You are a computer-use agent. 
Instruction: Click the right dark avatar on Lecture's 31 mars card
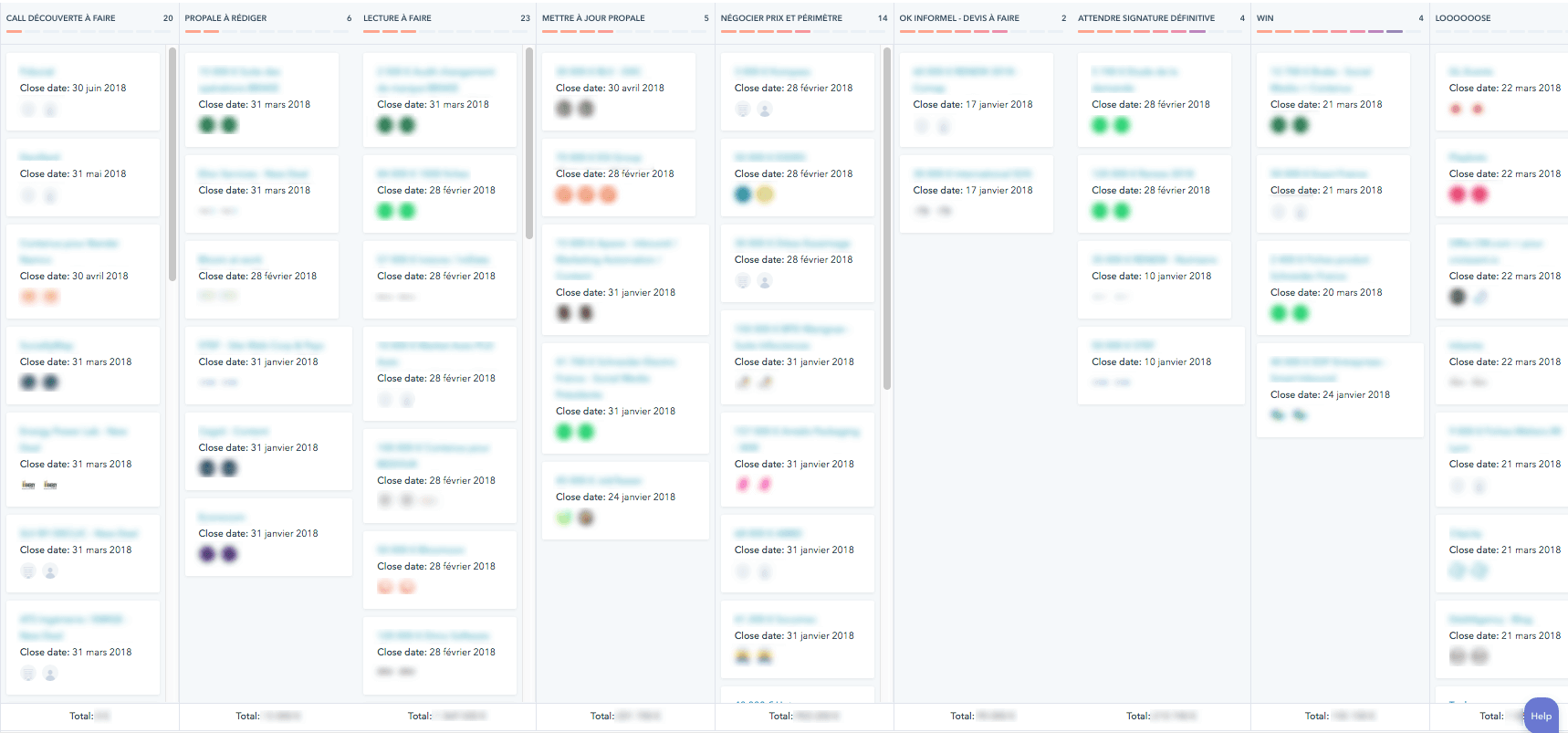[407, 125]
